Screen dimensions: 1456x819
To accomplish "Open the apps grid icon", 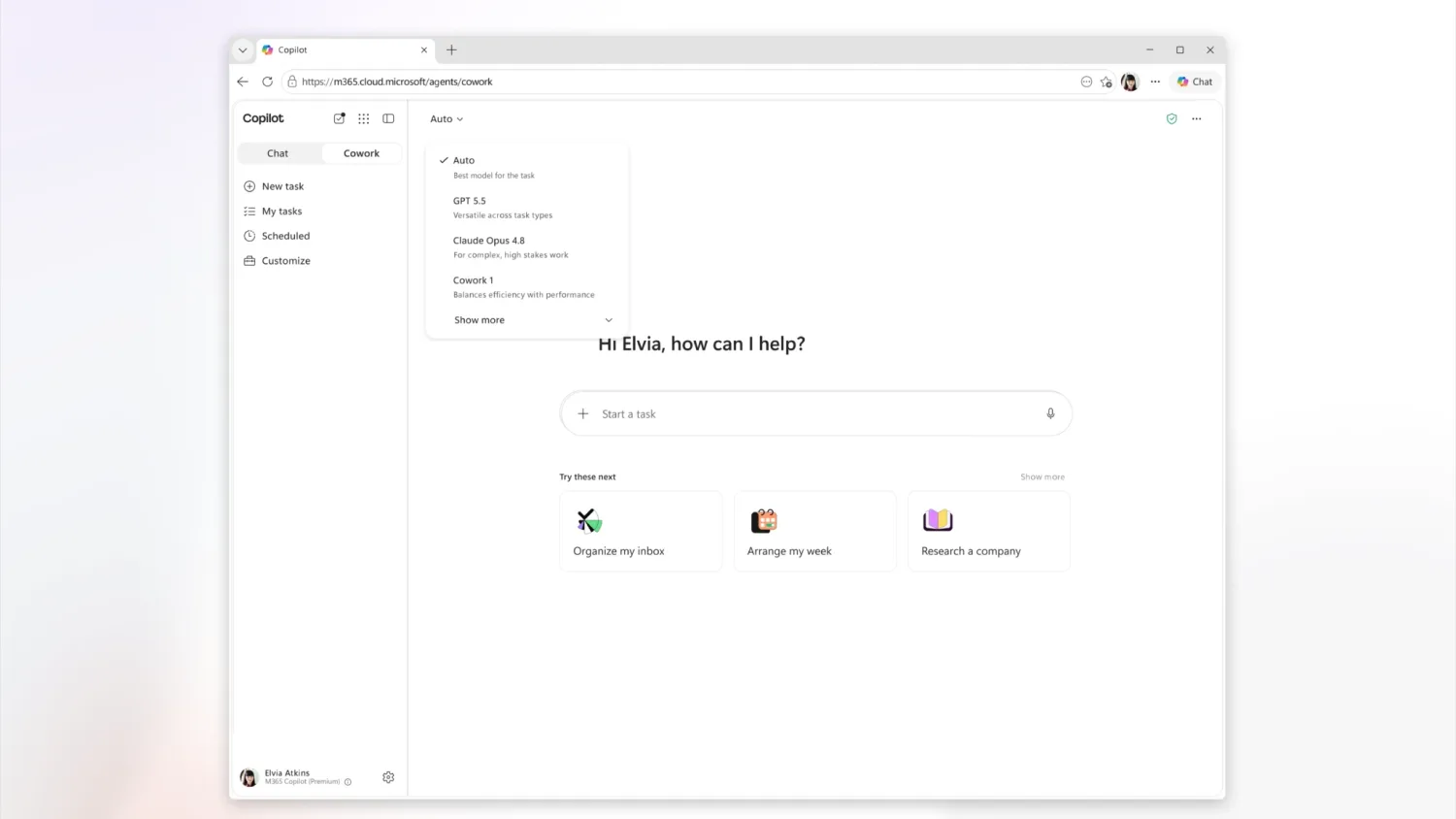I will click(363, 118).
